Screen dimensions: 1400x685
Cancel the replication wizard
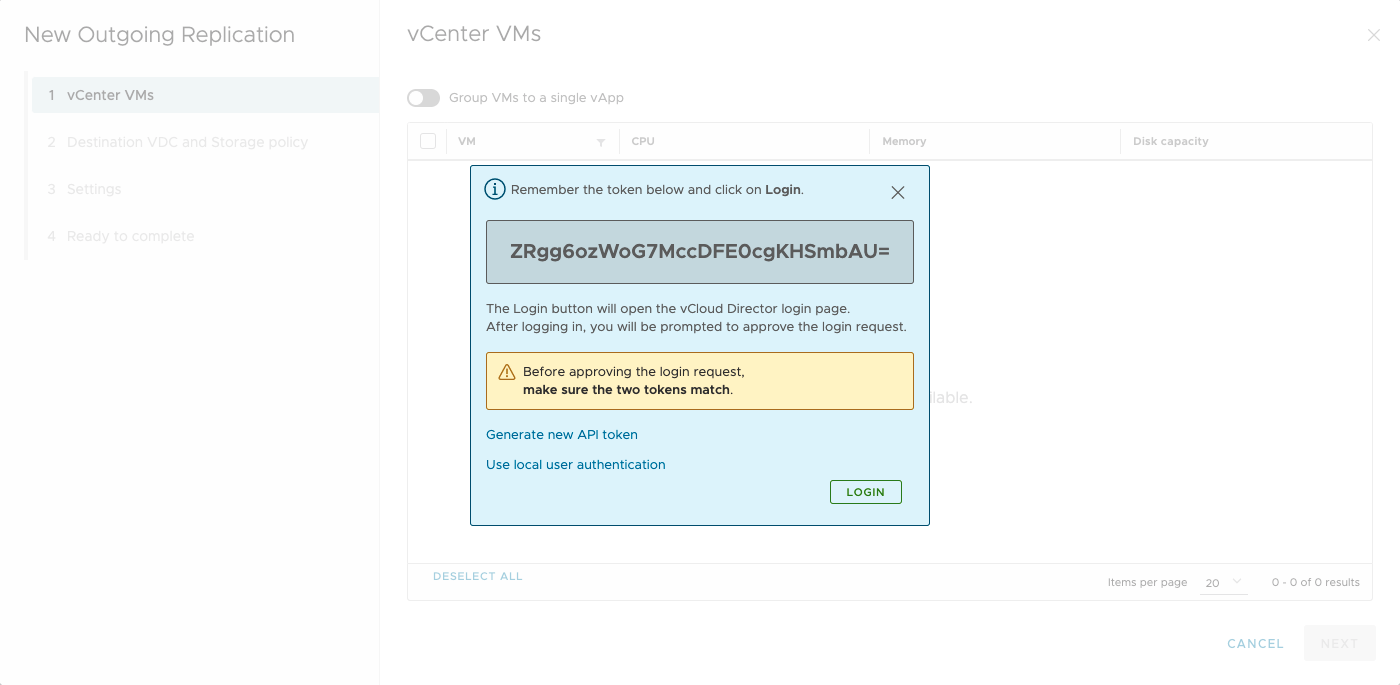[x=1255, y=644]
